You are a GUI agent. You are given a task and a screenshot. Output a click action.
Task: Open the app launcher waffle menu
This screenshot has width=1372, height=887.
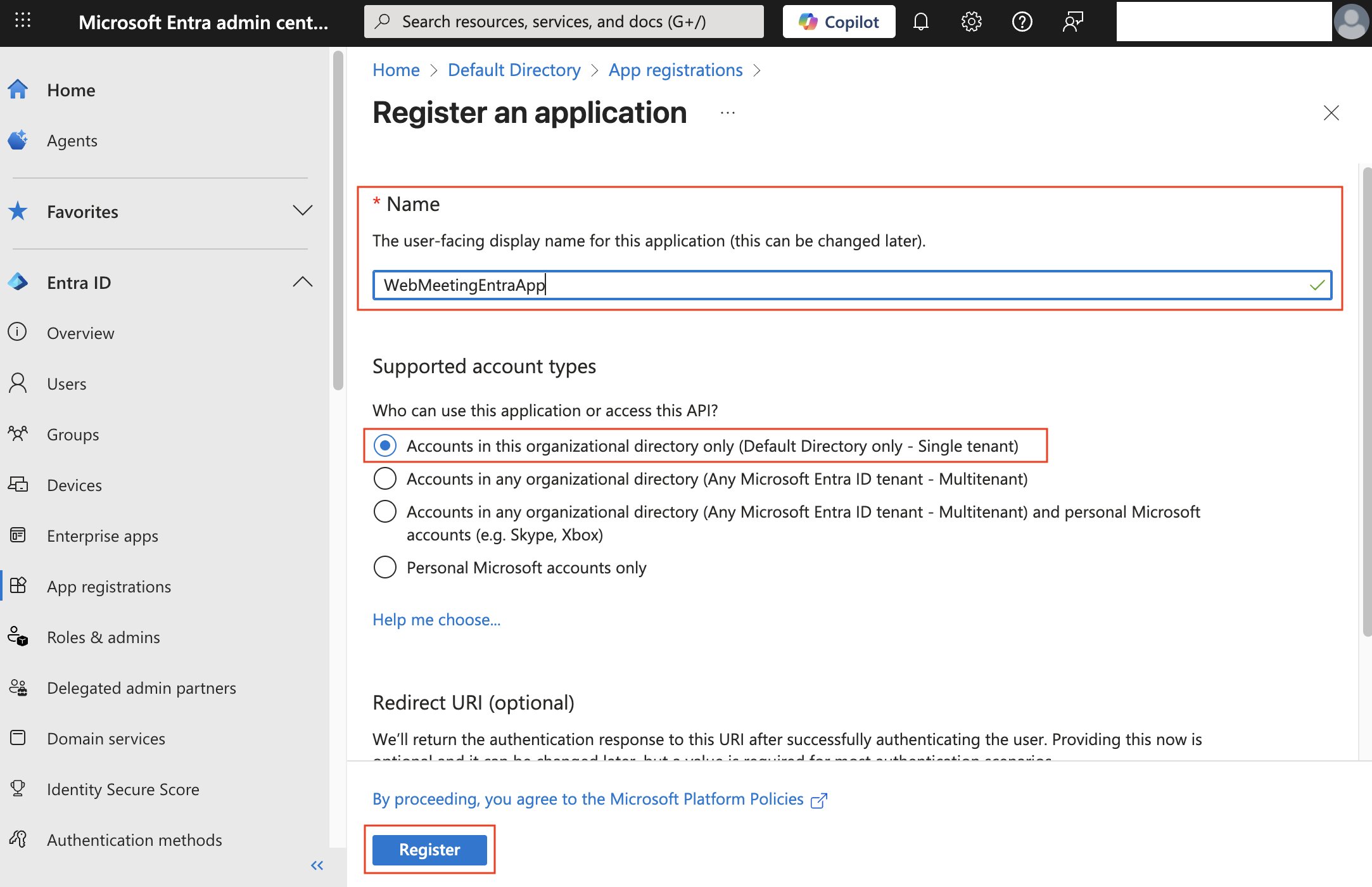click(23, 20)
